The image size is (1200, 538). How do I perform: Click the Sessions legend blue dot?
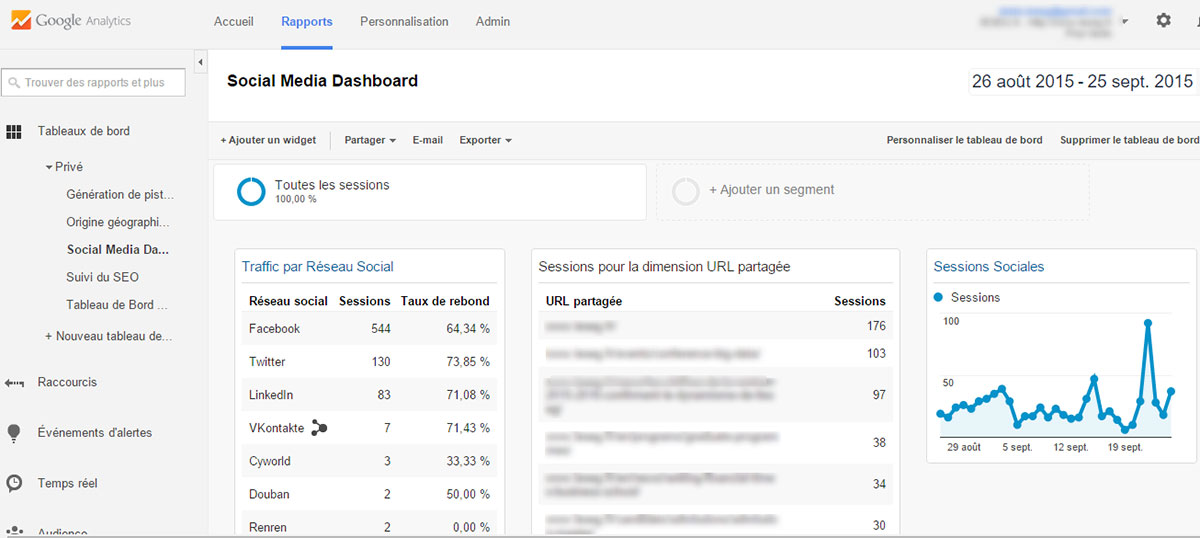tap(938, 297)
